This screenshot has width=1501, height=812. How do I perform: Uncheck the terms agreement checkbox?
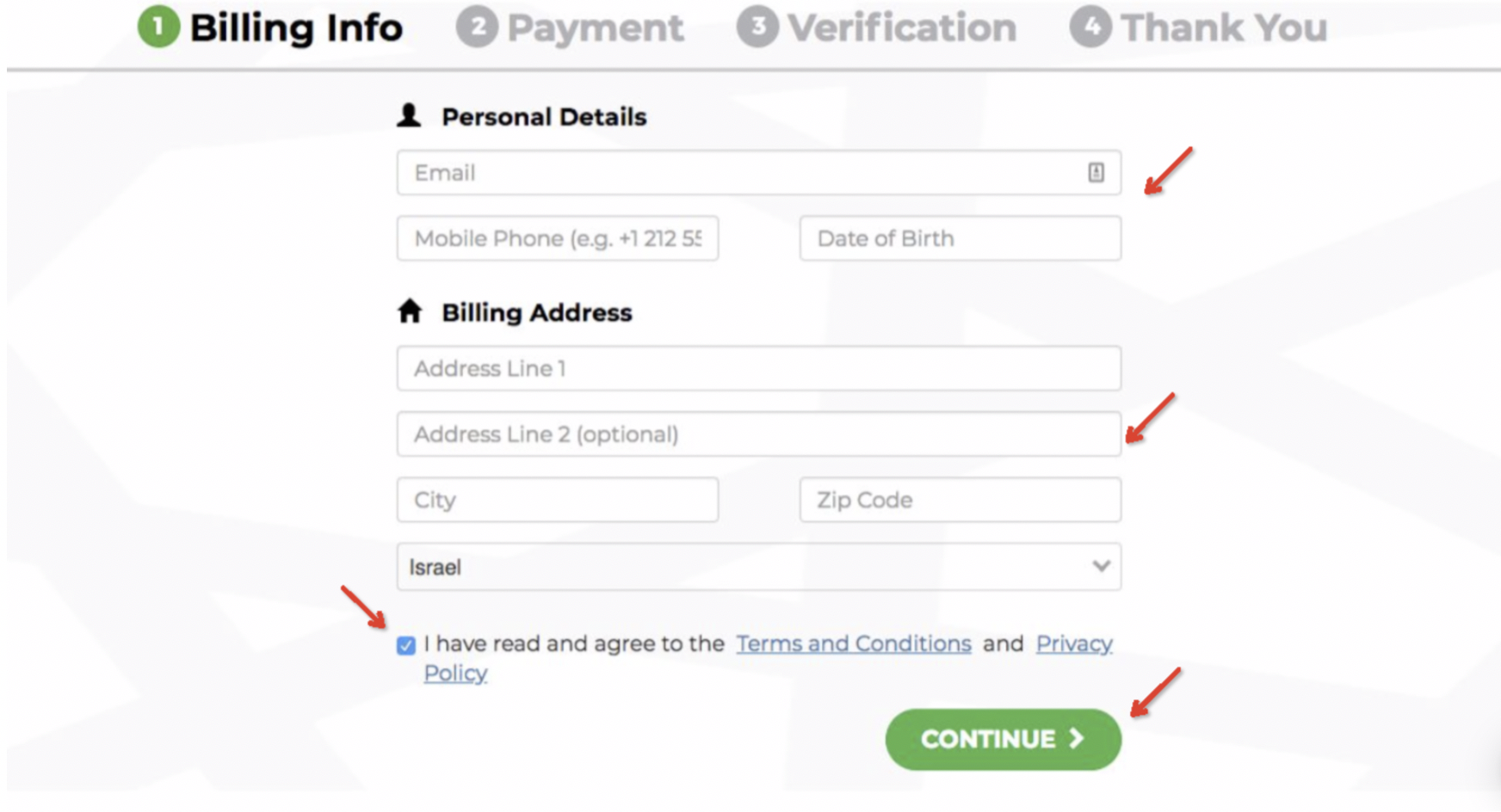pos(406,645)
